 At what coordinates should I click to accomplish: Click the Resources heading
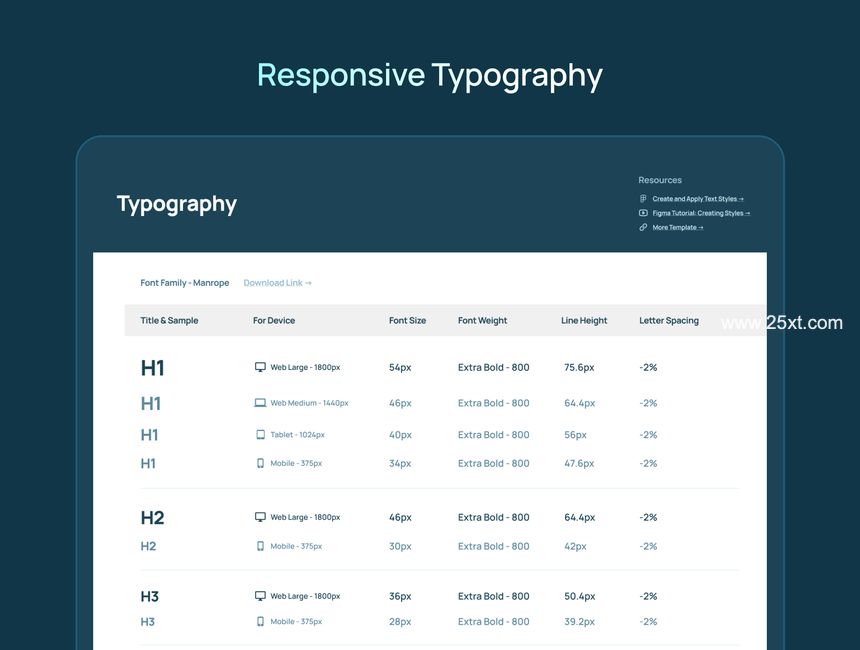[660, 180]
